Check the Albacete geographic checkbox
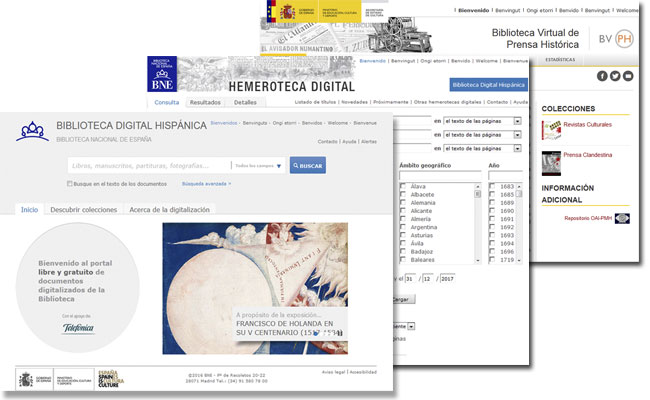Viewport: 650px width, 400px height. (403, 194)
